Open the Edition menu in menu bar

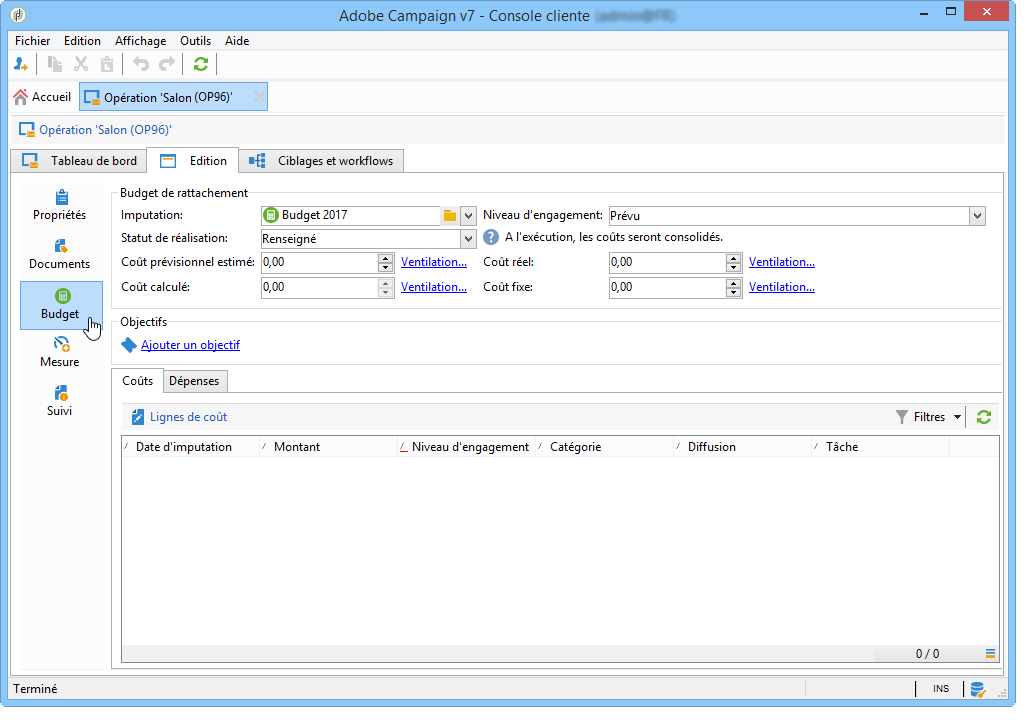click(x=82, y=41)
